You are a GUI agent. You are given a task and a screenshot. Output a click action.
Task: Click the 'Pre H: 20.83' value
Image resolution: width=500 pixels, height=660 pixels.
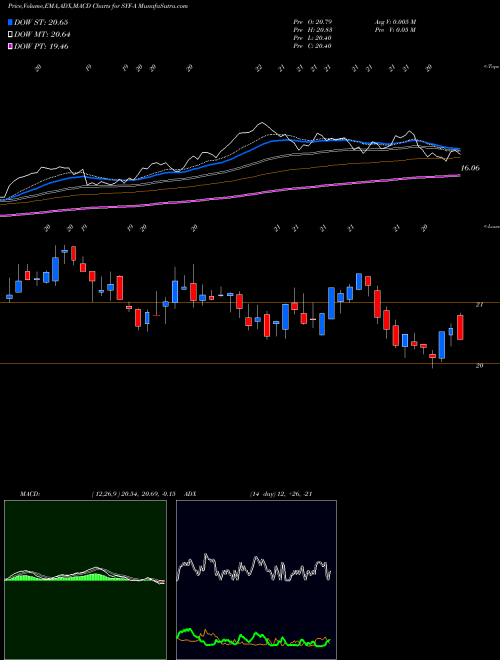(x=312, y=30)
